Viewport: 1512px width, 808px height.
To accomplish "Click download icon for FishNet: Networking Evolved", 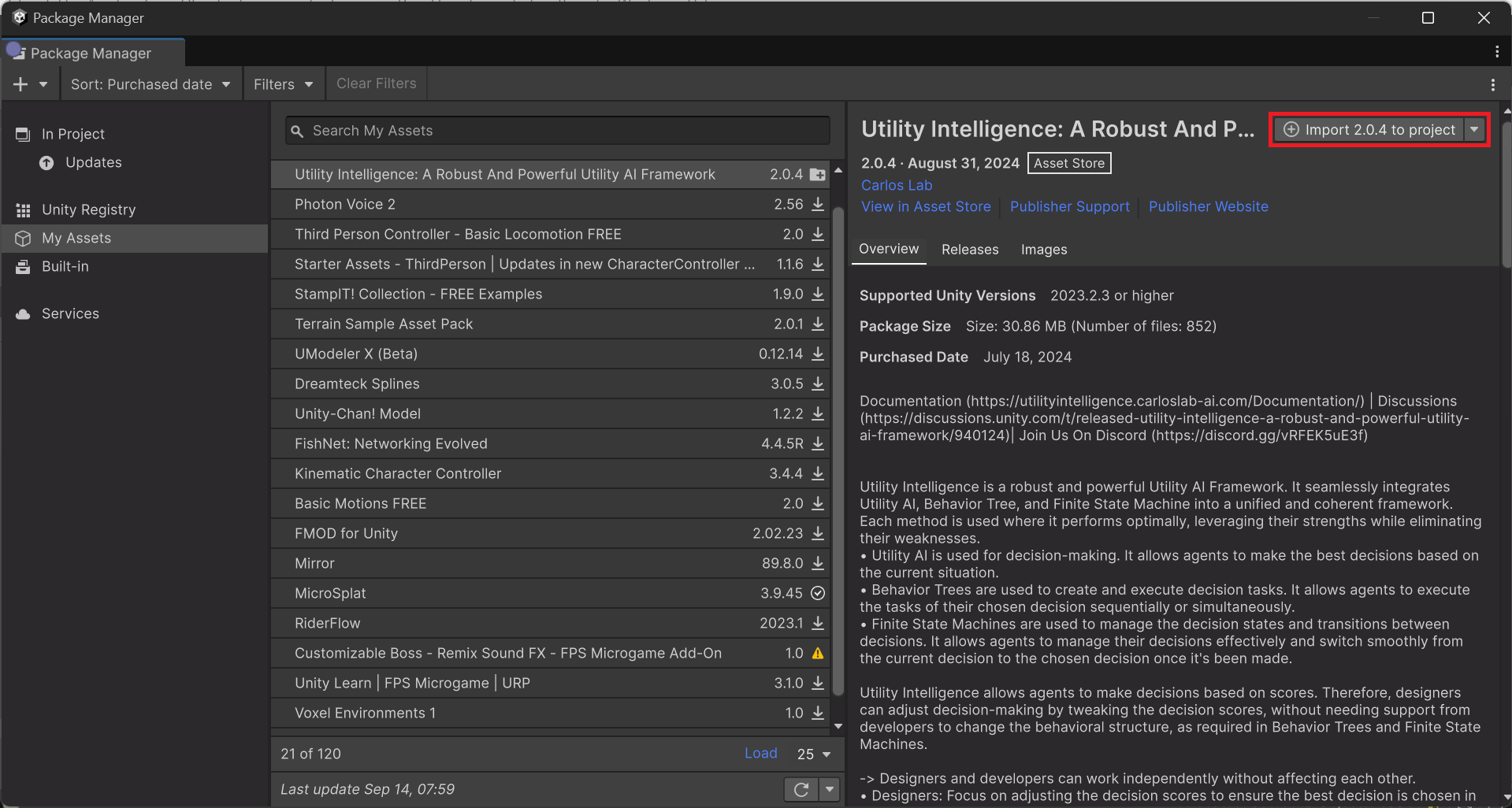I will pos(818,443).
